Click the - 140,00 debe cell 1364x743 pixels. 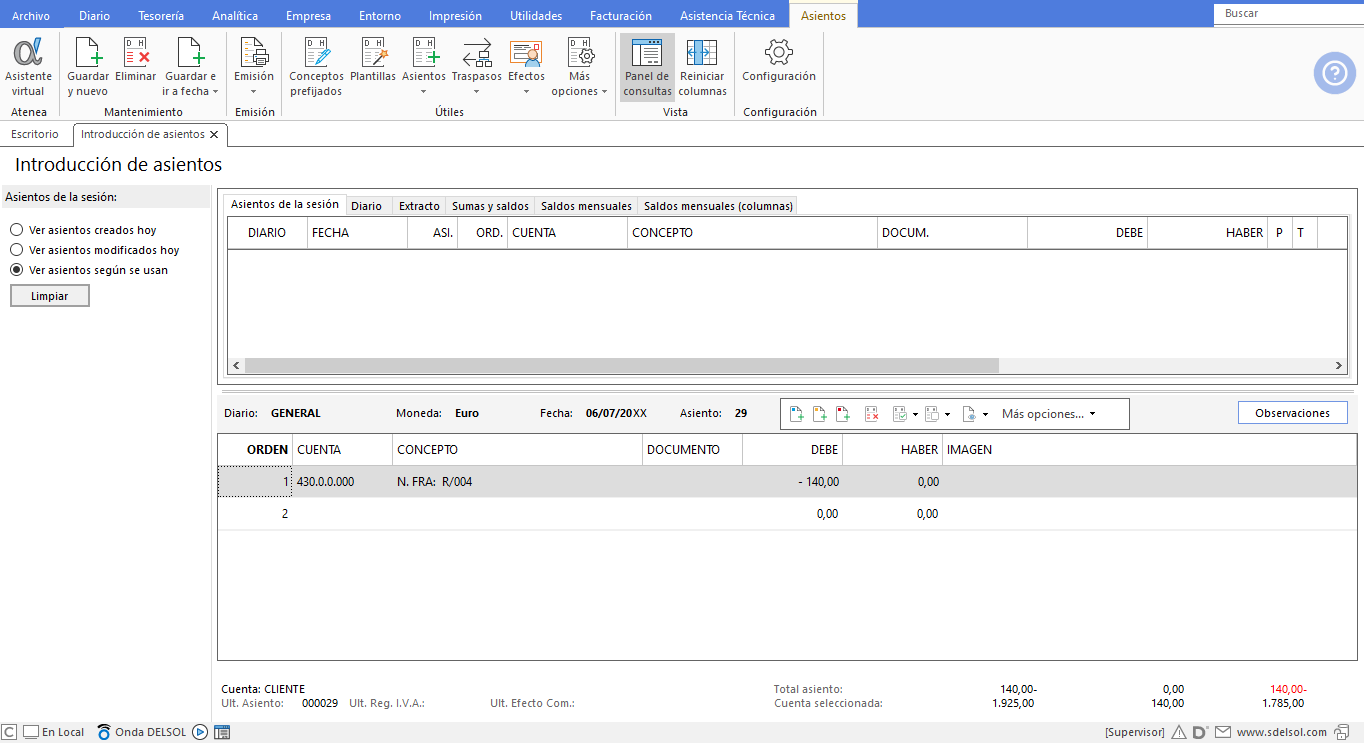tap(792, 482)
